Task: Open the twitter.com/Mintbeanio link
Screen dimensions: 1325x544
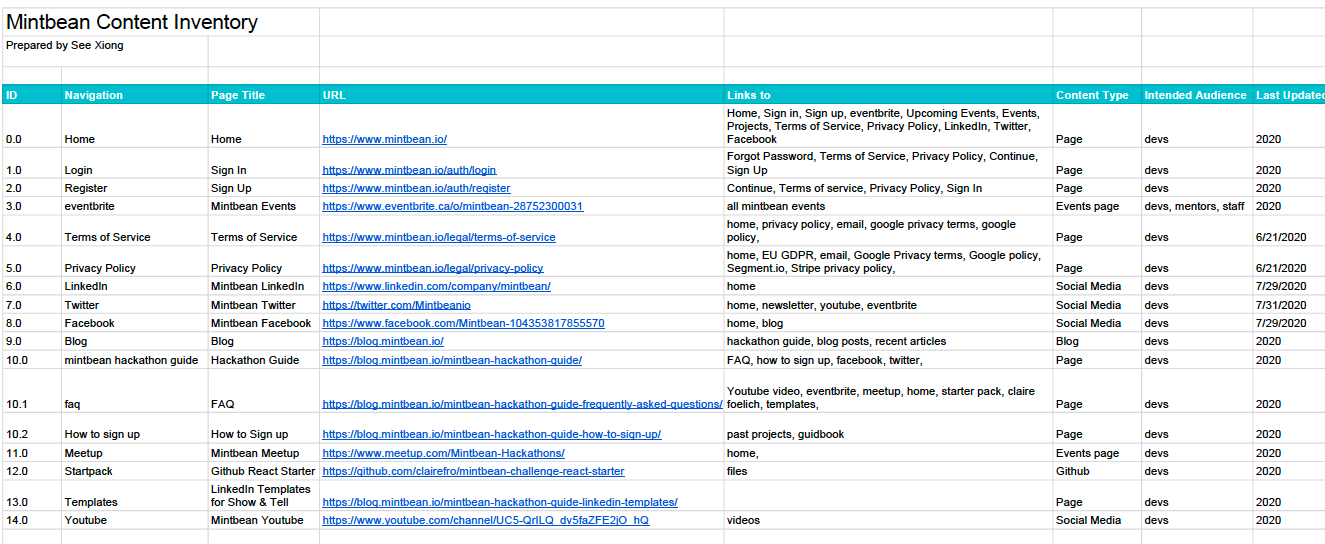Action: (396, 306)
